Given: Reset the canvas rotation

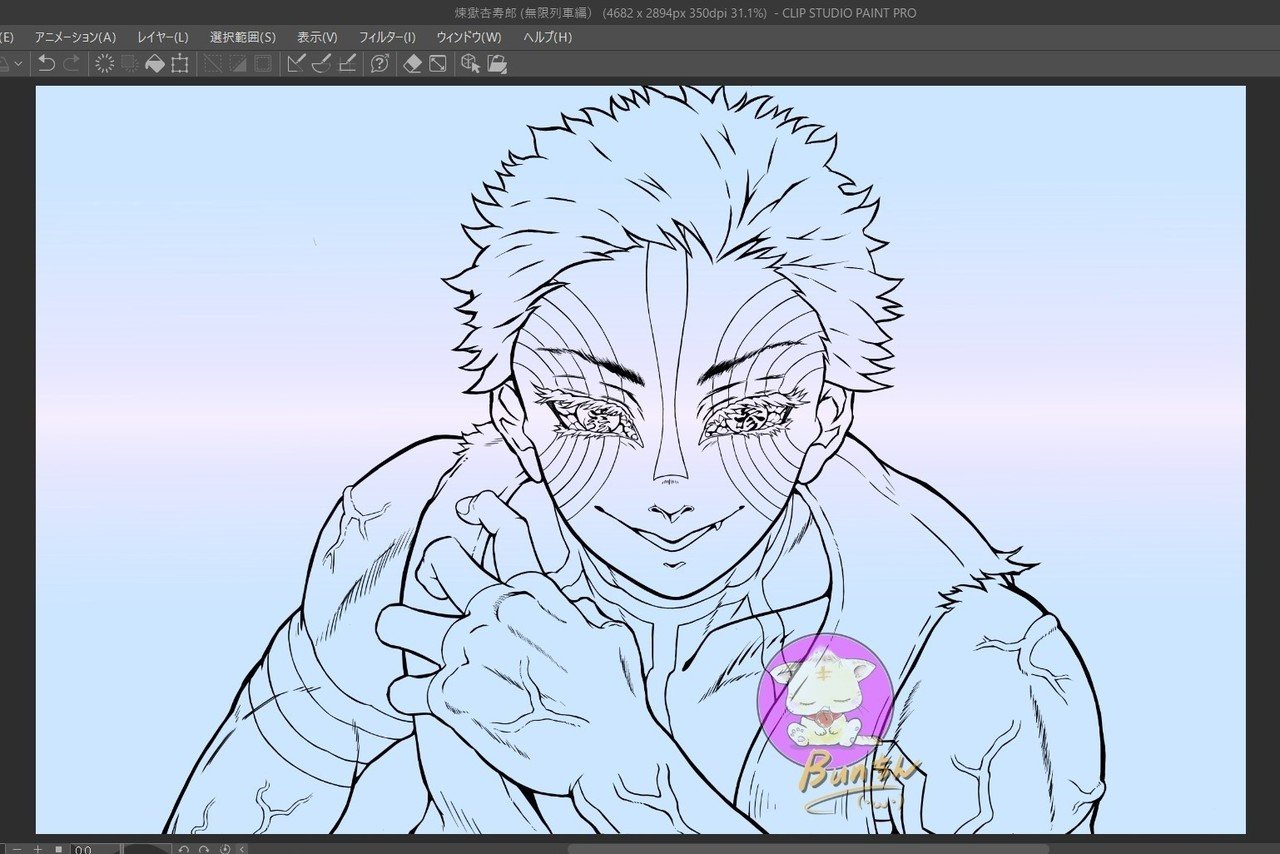Looking at the screenshot, I should tap(225, 849).
